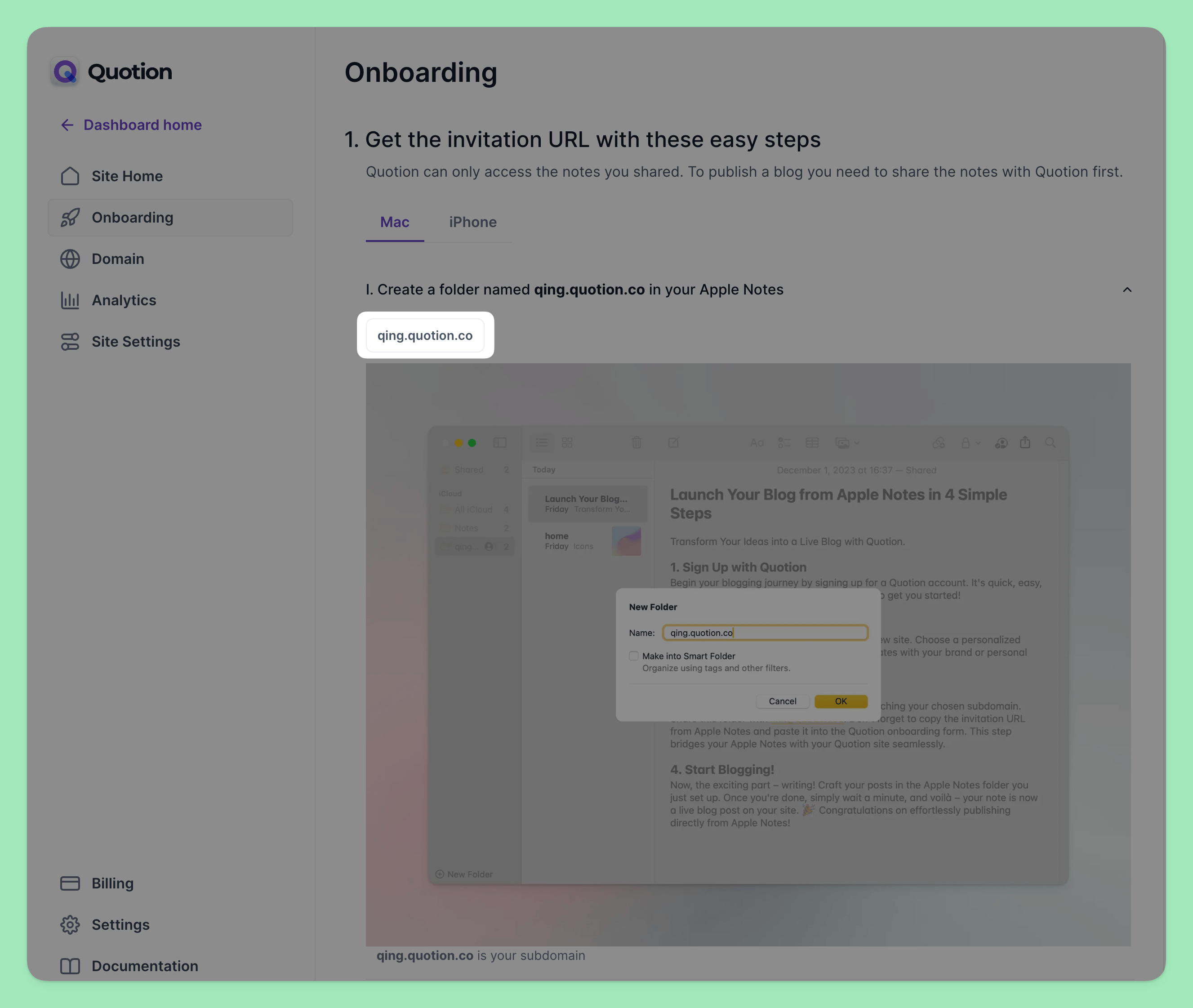
Task: Click the Cancel button in New Folder dialog
Action: tap(782, 701)
